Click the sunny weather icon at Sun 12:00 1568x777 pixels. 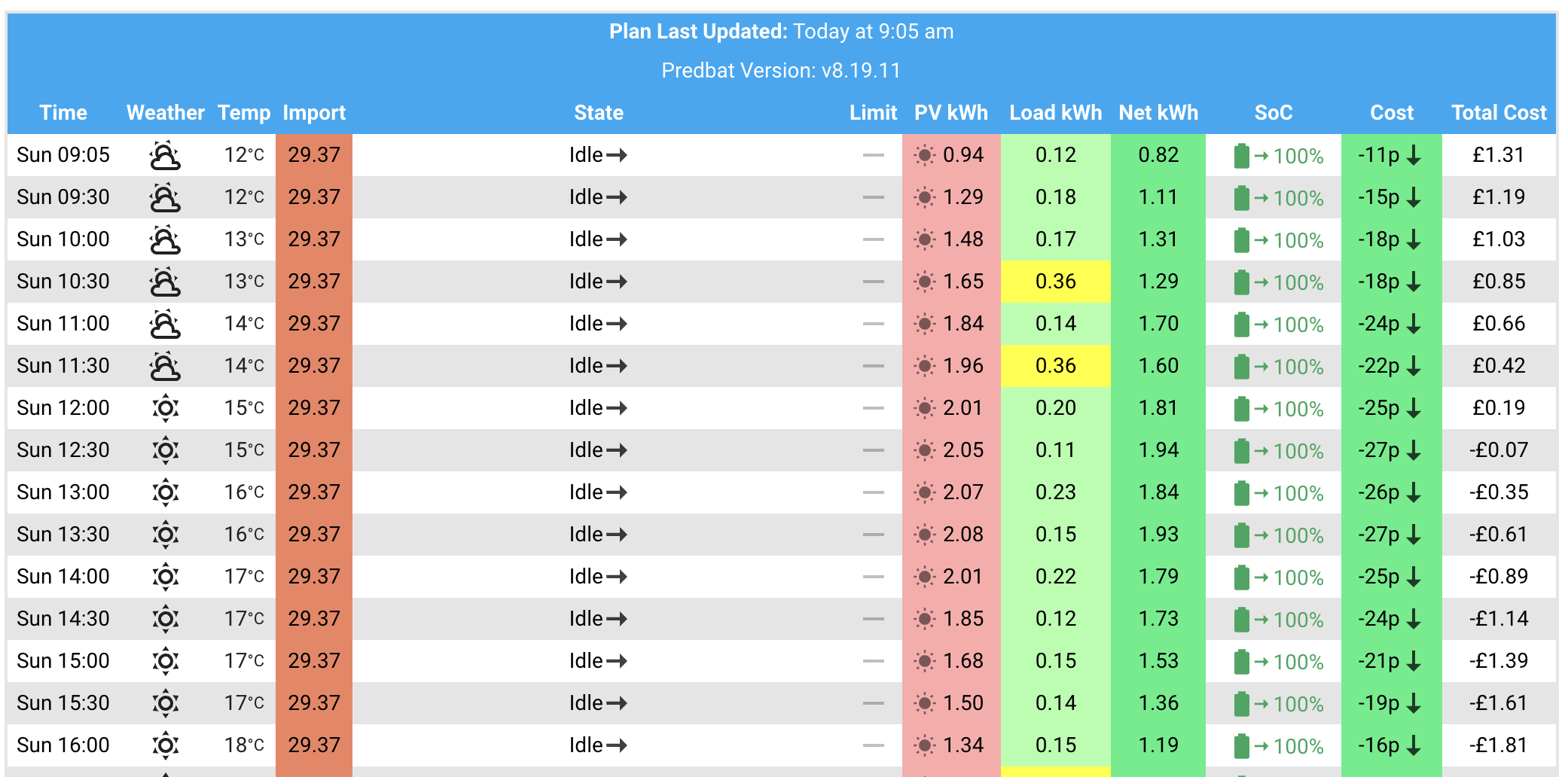(165, 408)
